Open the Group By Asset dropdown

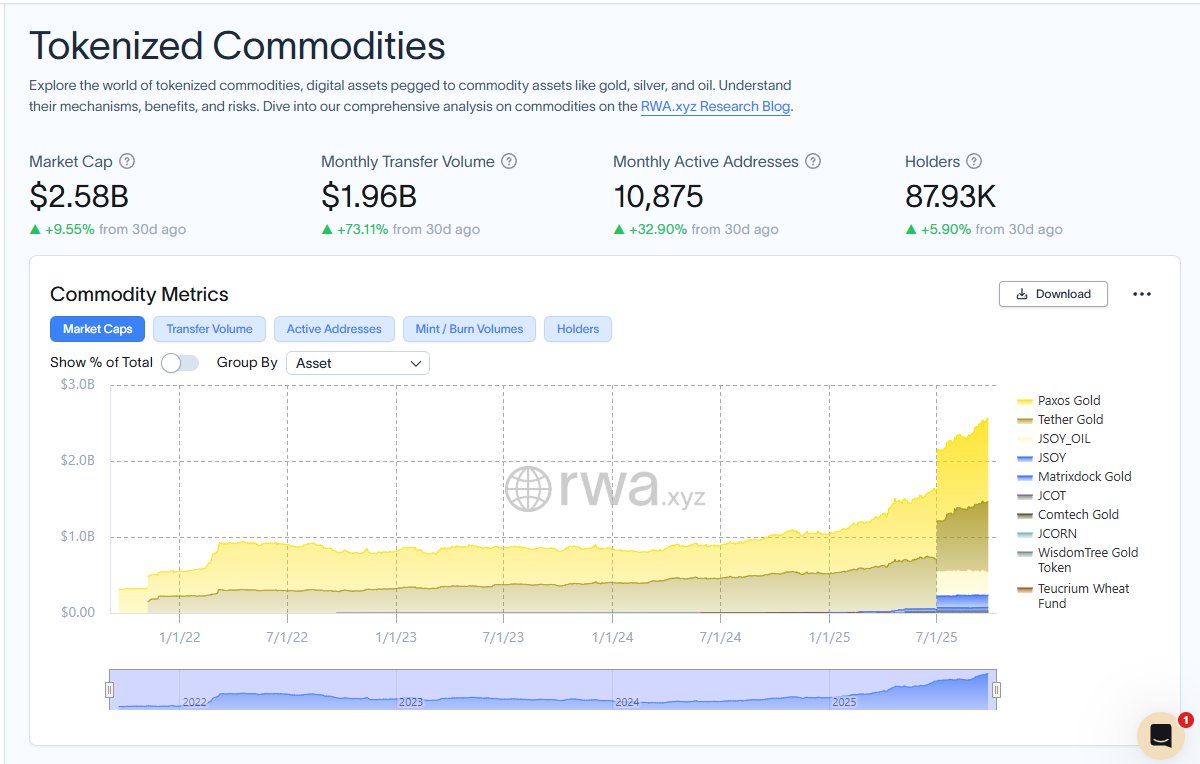click(x=358, y=363)
